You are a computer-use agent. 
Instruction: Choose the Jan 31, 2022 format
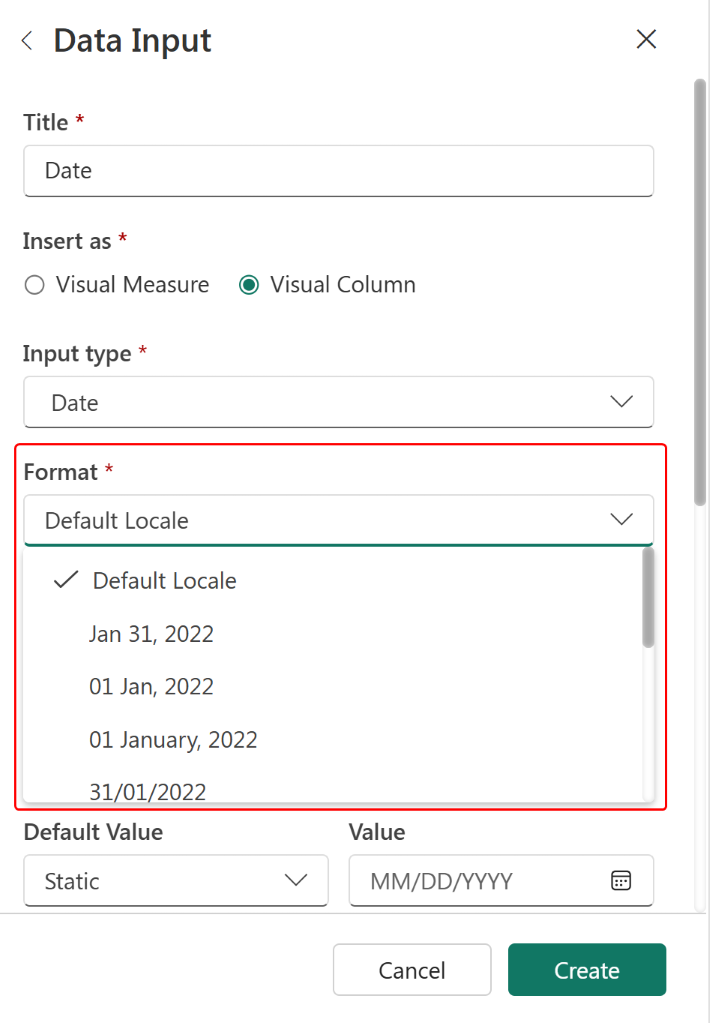click(x=333, y=634)
